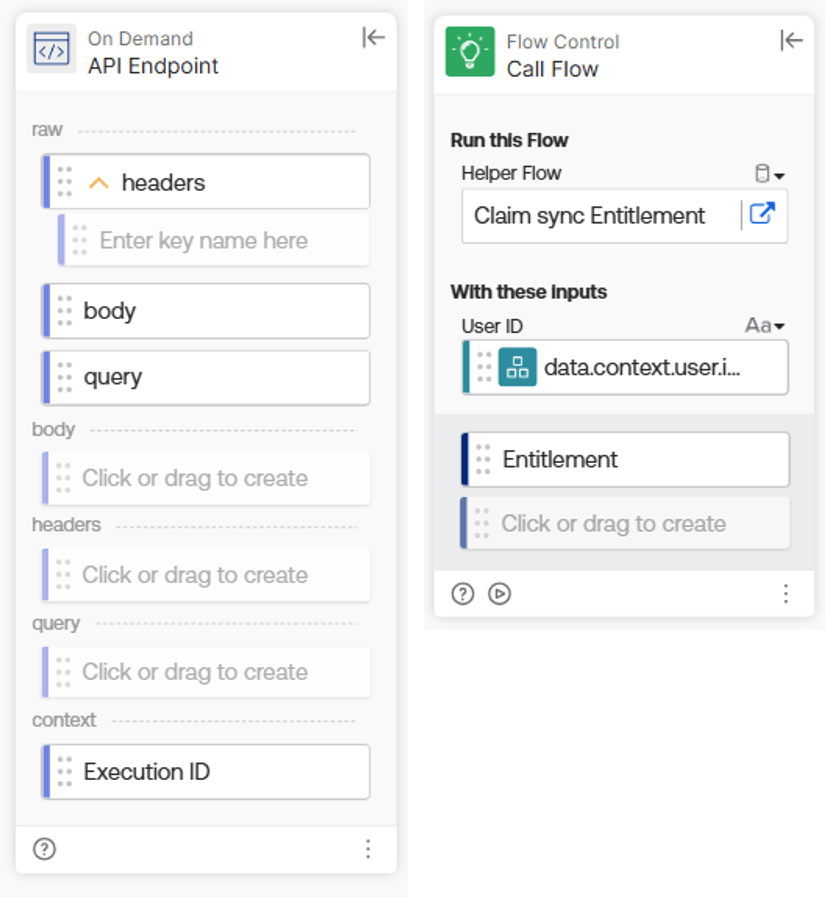Viewport: 825px width, 897px height.
Task: Click the API Endpoint code icon
Action: click(51, 49)
